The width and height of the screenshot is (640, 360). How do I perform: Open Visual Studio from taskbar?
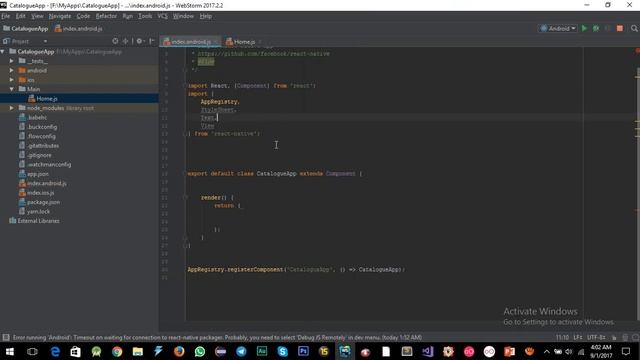pos(427,351)
